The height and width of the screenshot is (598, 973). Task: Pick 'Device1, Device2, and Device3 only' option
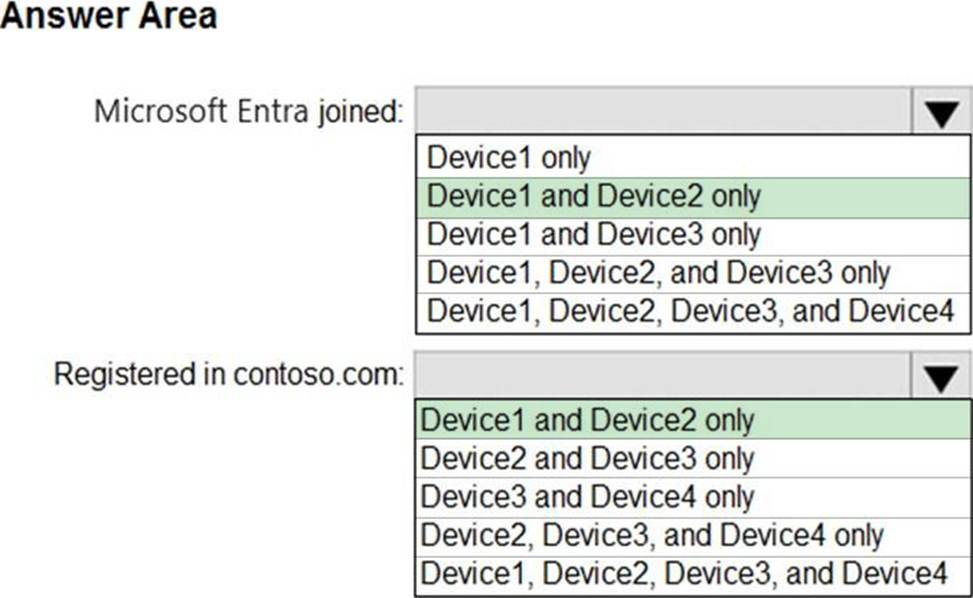658,273
